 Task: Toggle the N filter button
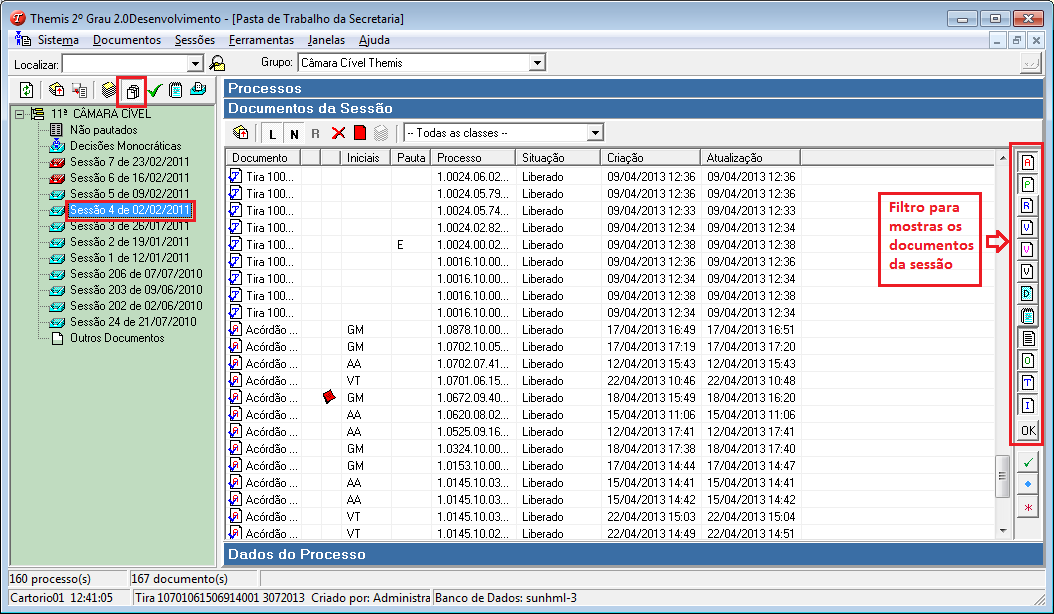point(294,134)
